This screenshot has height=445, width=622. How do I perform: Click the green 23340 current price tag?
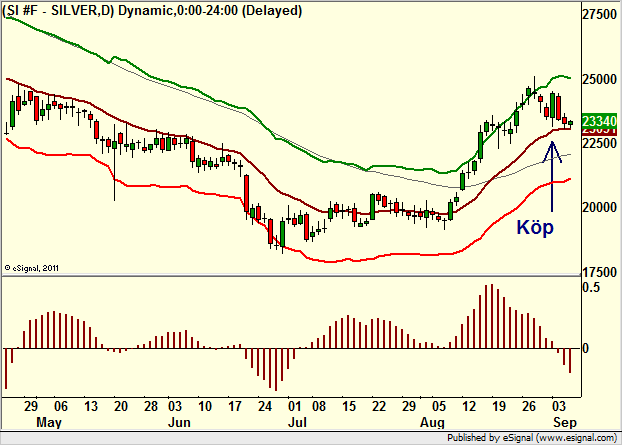(599, 121)
